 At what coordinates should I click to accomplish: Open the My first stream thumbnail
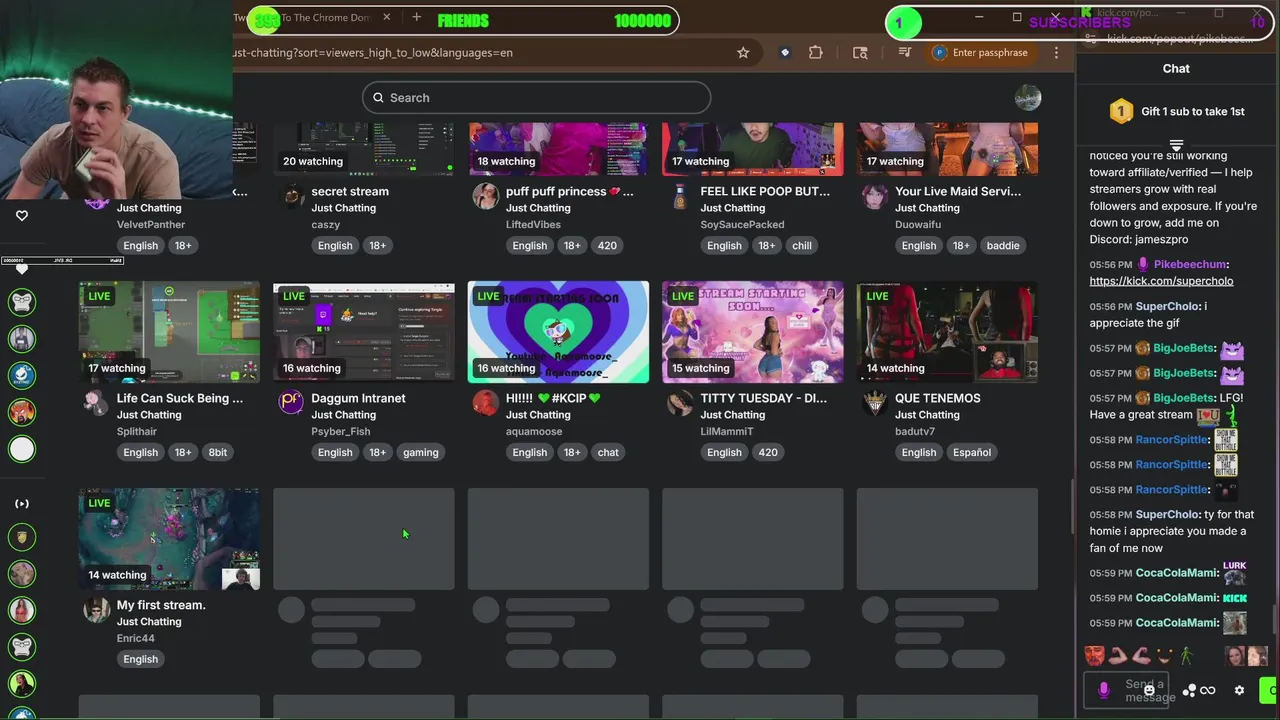tap(169, 539)
